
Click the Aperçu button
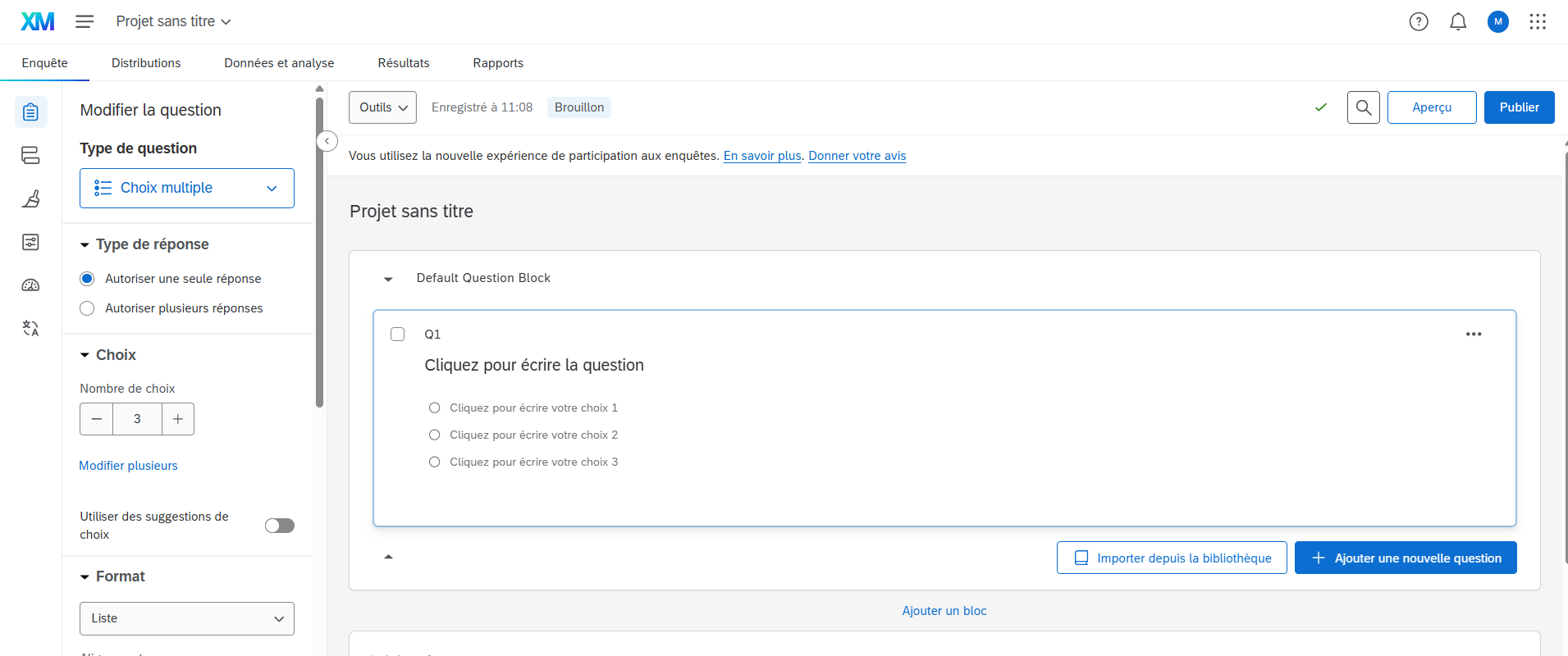(x=1432, y=107)
